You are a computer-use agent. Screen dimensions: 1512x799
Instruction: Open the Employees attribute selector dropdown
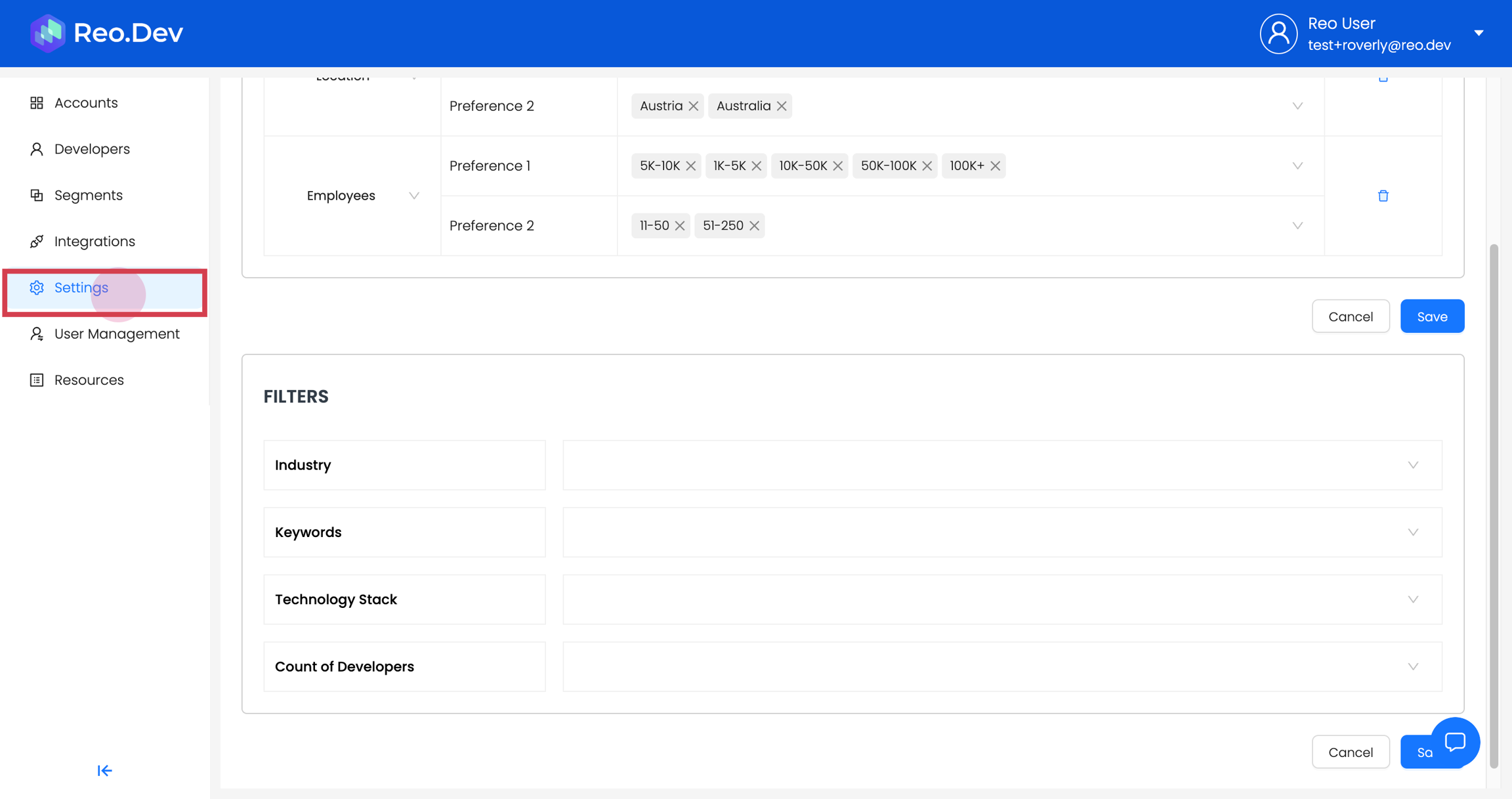pos(413,196)
